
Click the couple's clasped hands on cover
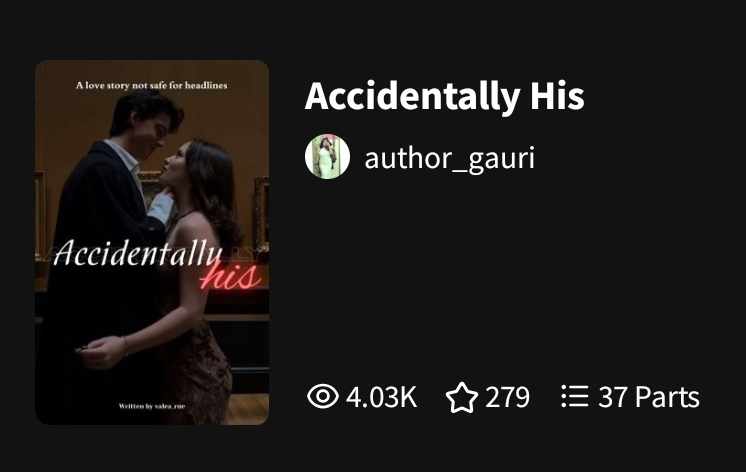[x=101, y=352]
